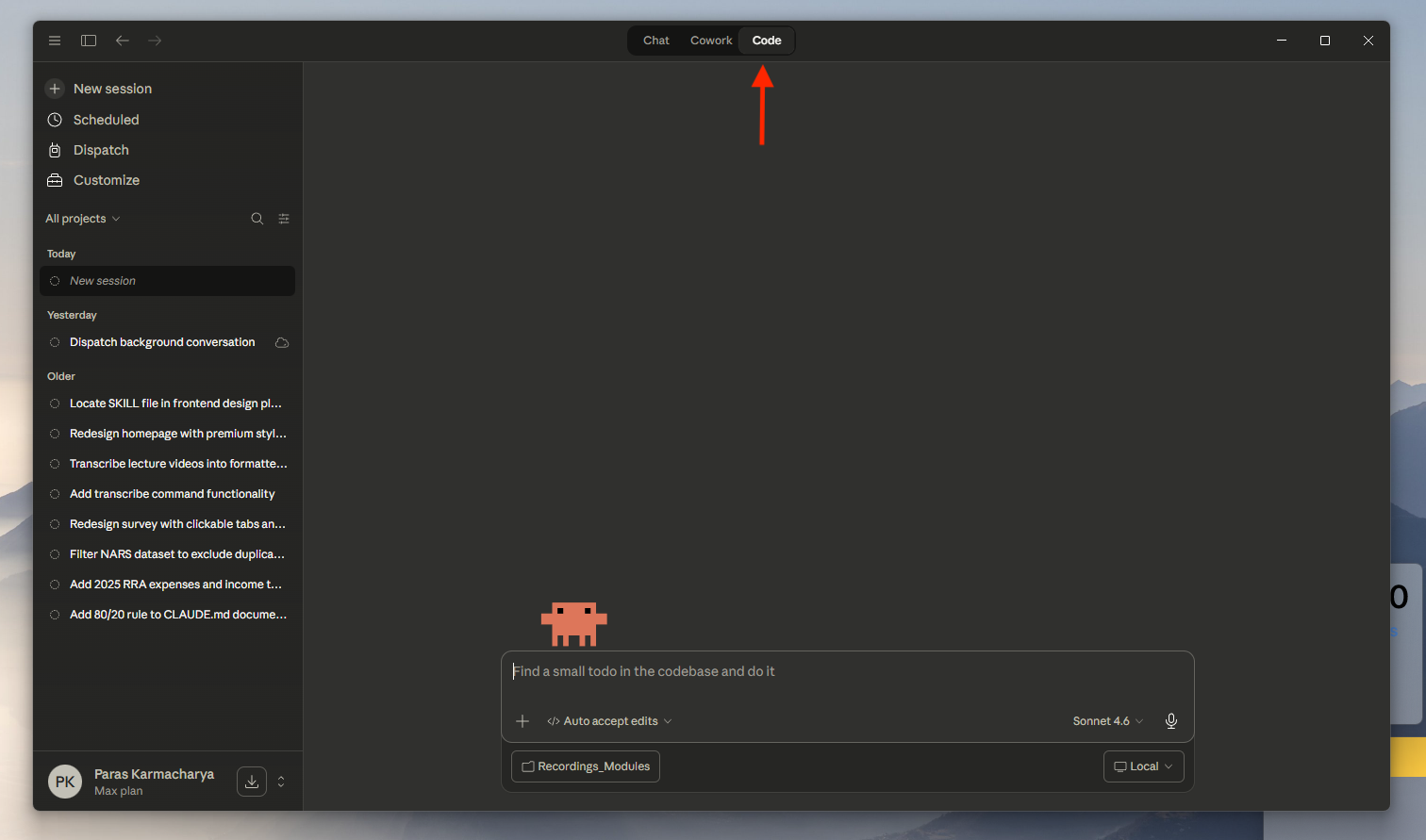Start voice input with microphone icon

click(1170, 721)
